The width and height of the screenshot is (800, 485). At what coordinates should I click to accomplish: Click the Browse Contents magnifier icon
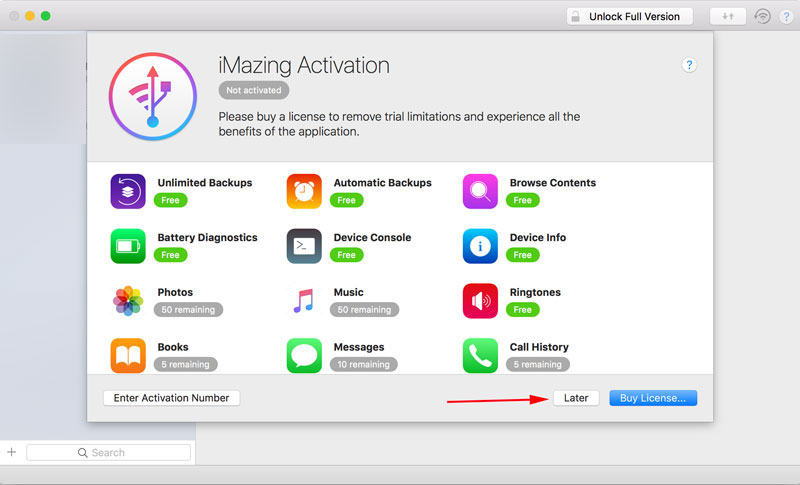coord(480,191)
